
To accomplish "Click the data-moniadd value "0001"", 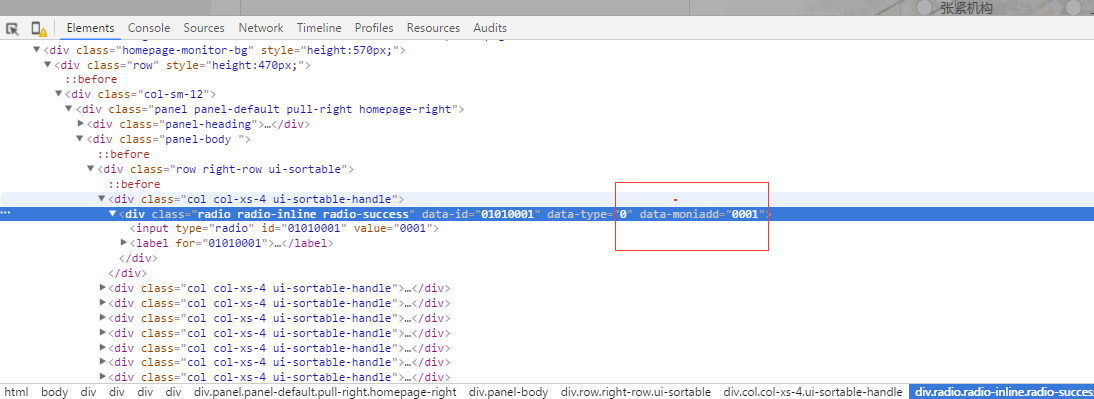I will click(744, 213).
